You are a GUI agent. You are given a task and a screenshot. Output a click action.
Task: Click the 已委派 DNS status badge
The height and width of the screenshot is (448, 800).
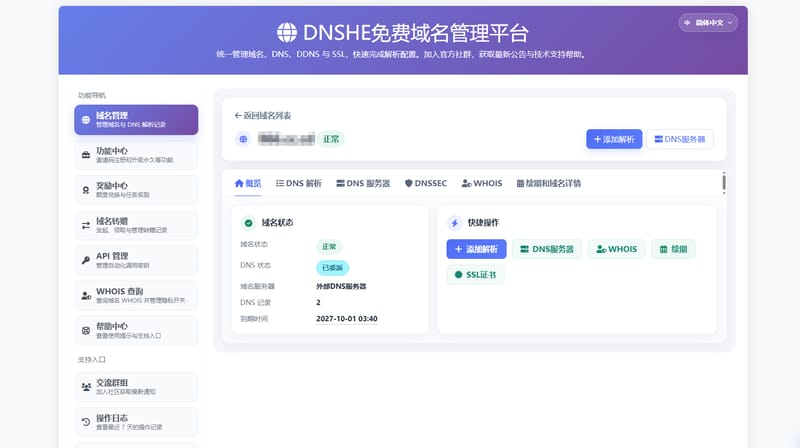coord(333,268)
